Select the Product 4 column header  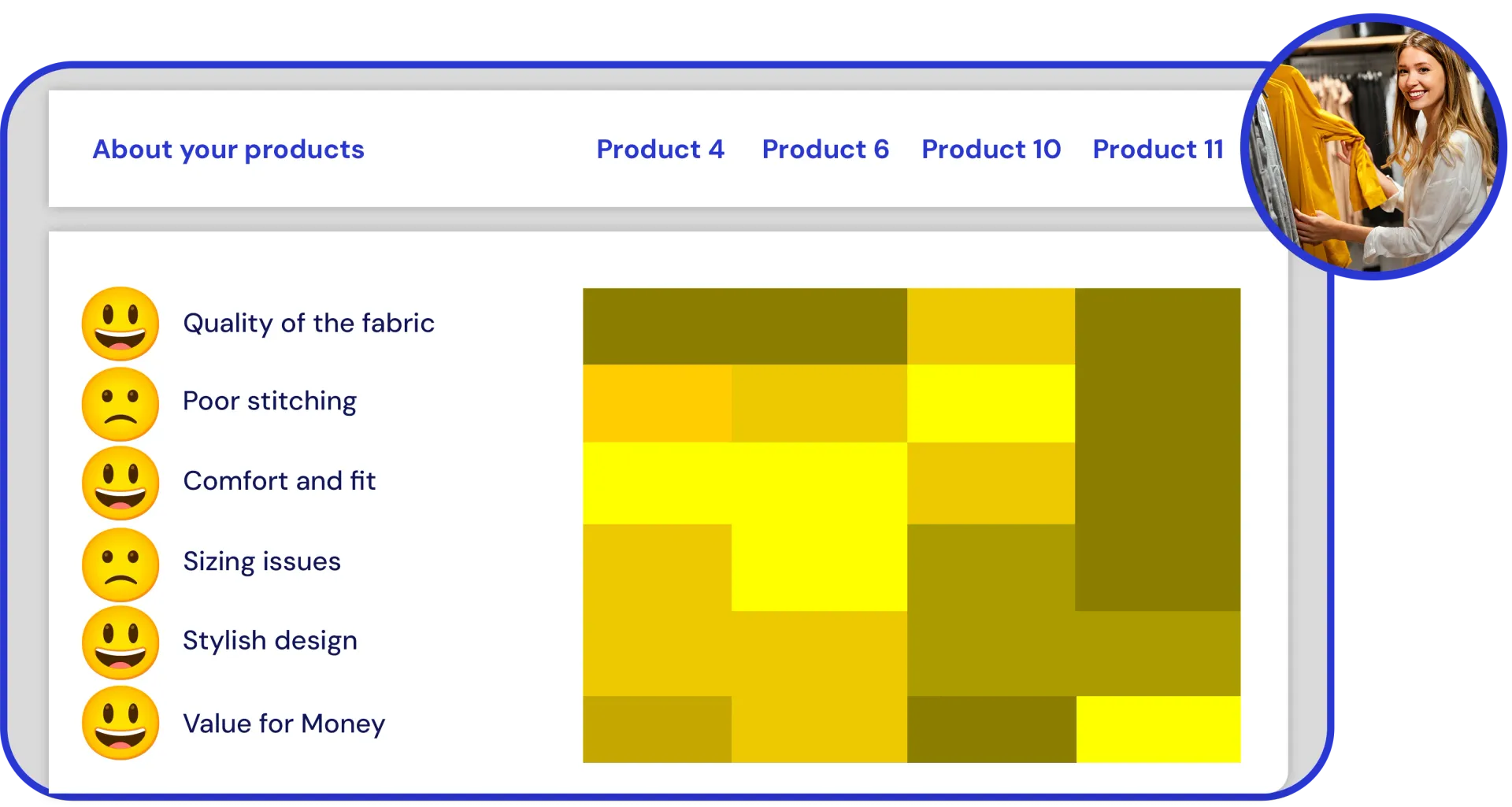(660, 150)
